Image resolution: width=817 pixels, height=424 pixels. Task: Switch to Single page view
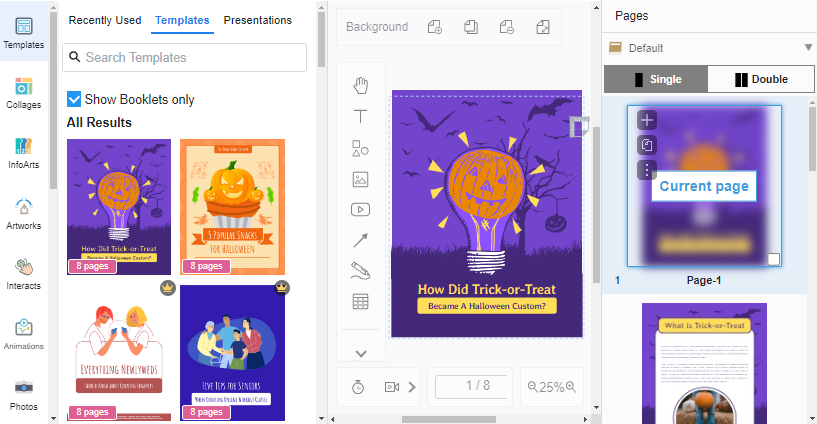(x=655, y=79)
